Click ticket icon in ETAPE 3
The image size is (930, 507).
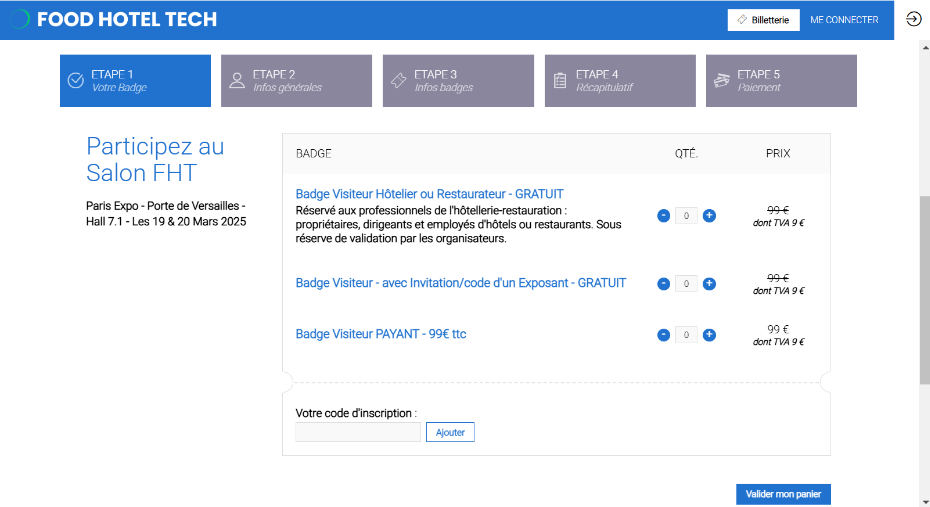(399, 80)
